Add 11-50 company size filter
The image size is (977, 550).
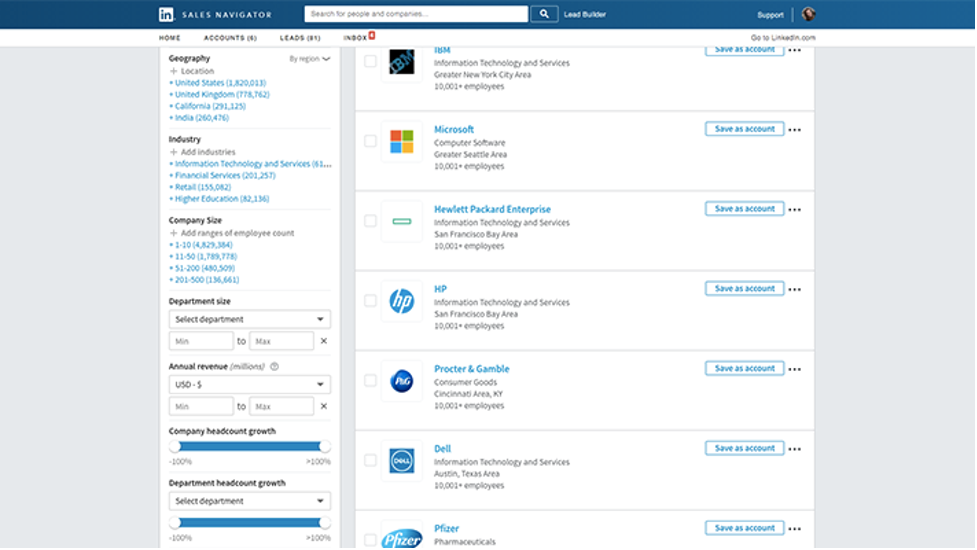[203, 257]
